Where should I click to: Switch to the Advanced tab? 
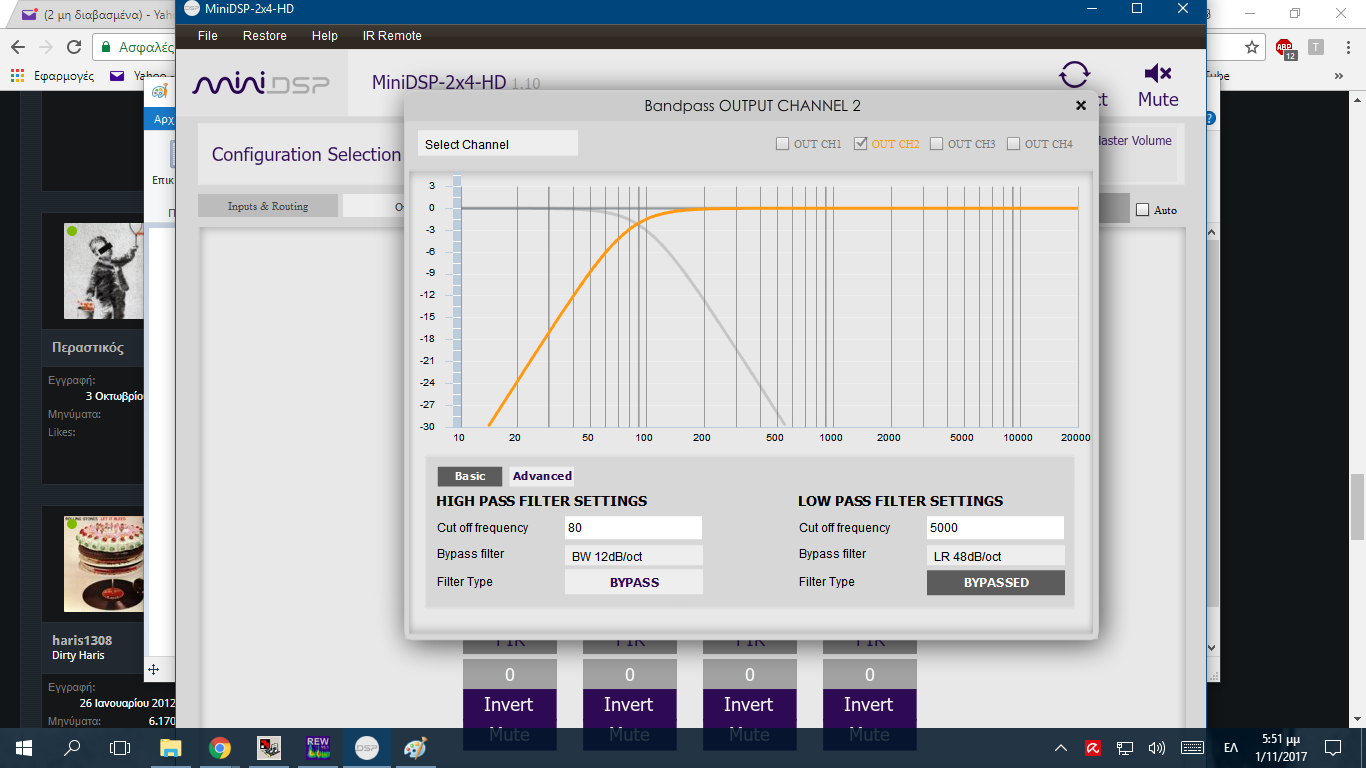click(x=542, y=476)
